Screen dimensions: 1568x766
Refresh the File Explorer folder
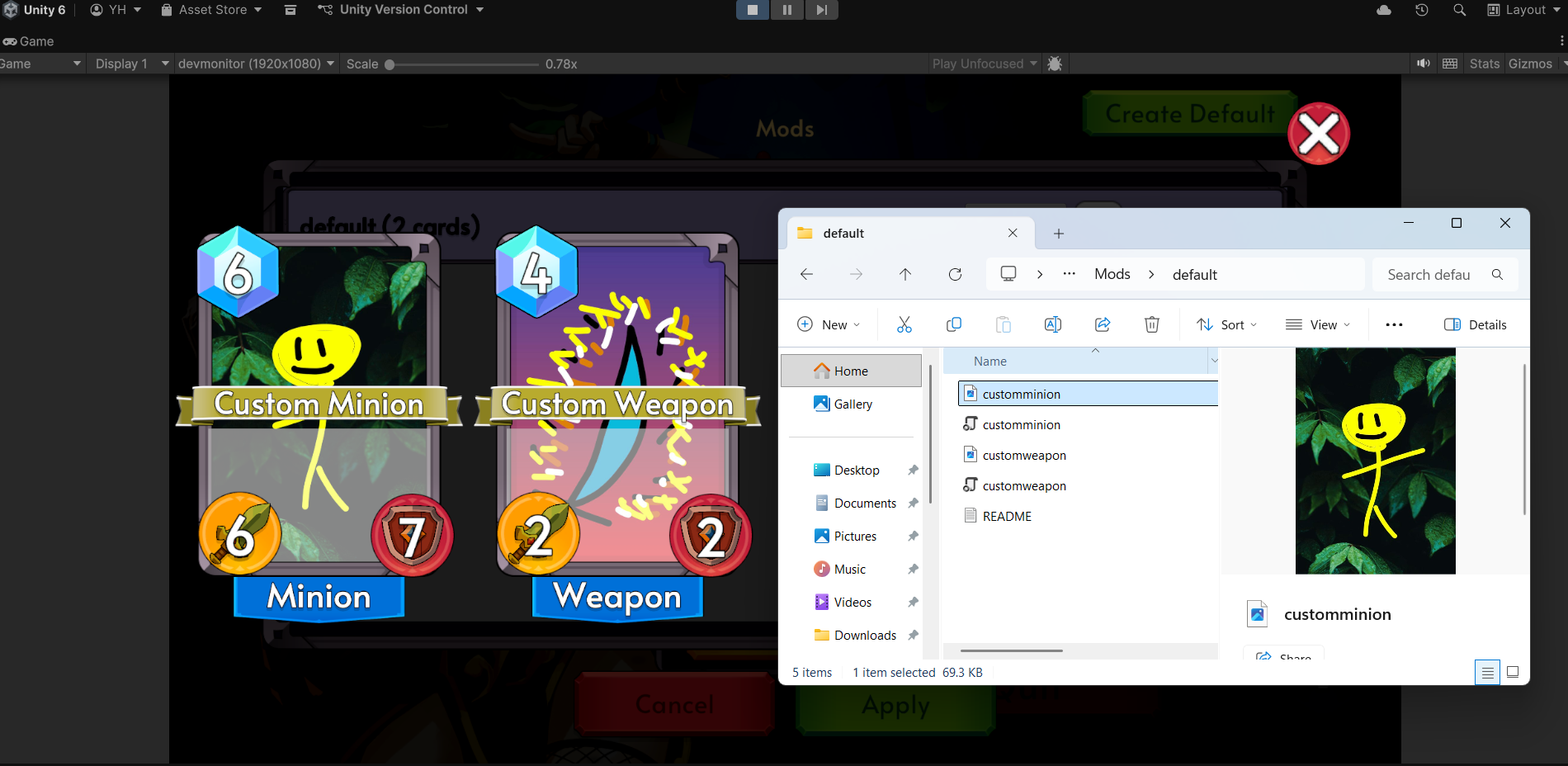click(955, 274)
